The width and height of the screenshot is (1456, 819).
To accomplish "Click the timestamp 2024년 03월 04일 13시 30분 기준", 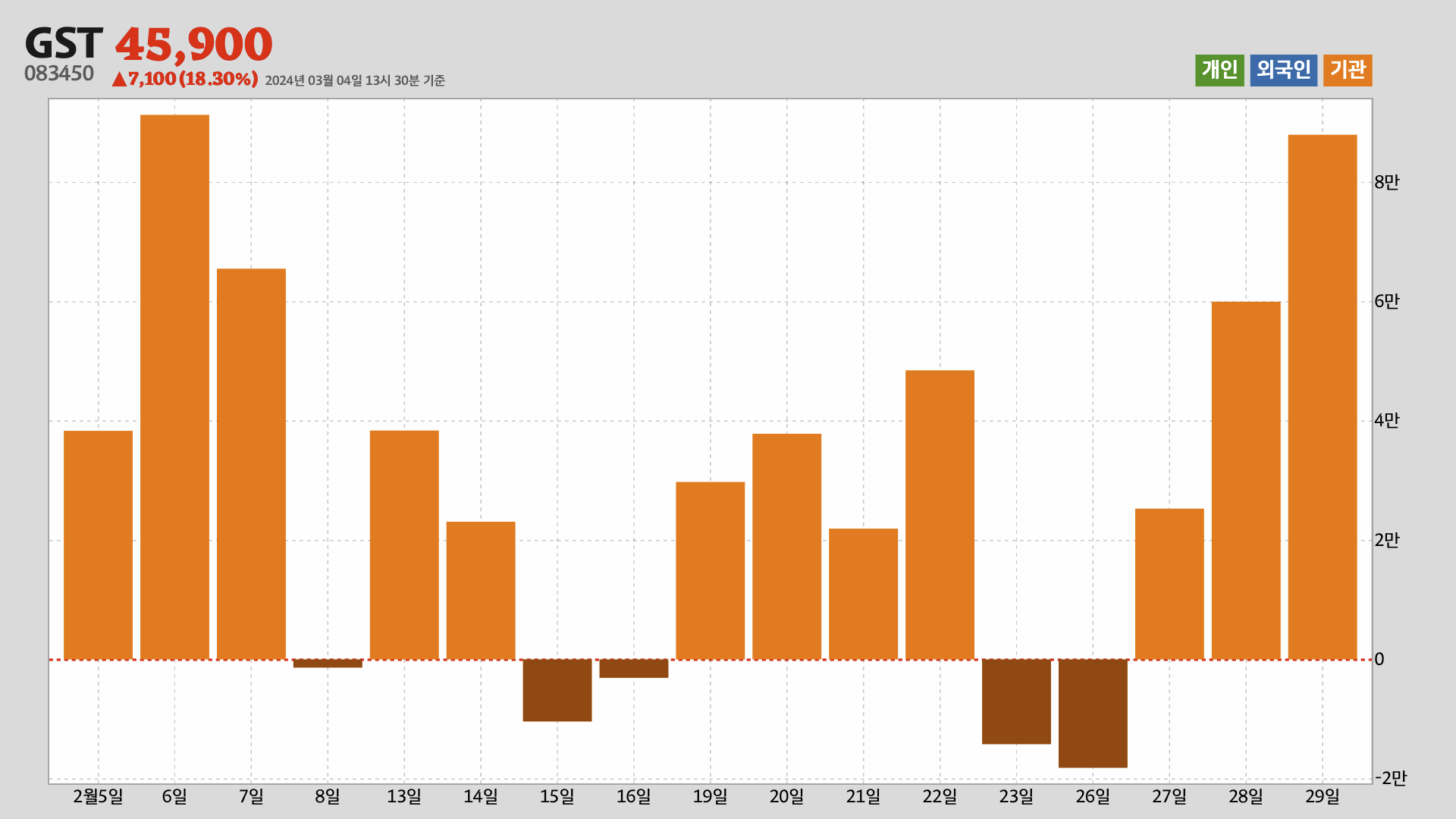I will 355,80.
